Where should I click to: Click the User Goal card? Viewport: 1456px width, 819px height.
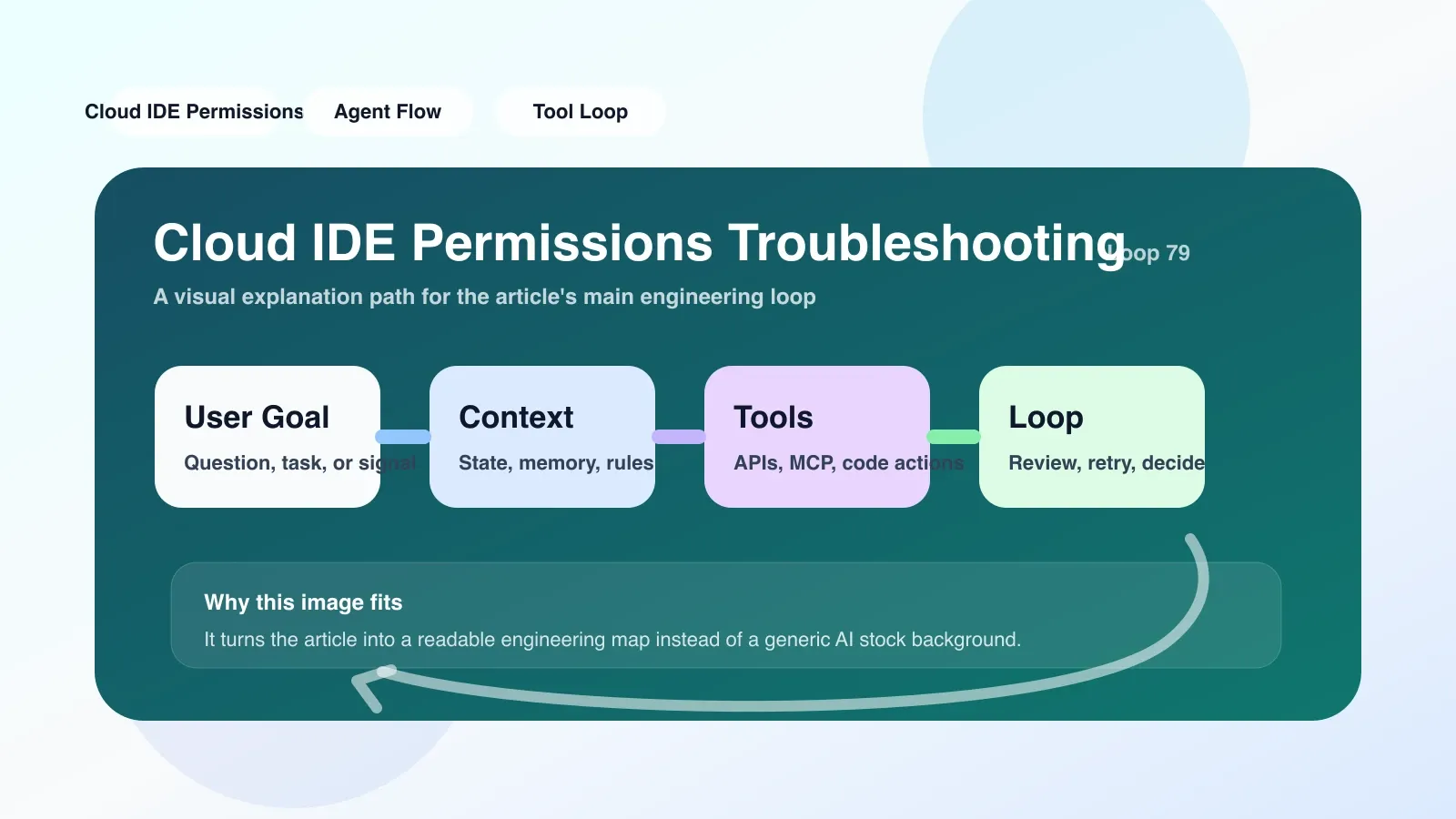coord(268,437)
